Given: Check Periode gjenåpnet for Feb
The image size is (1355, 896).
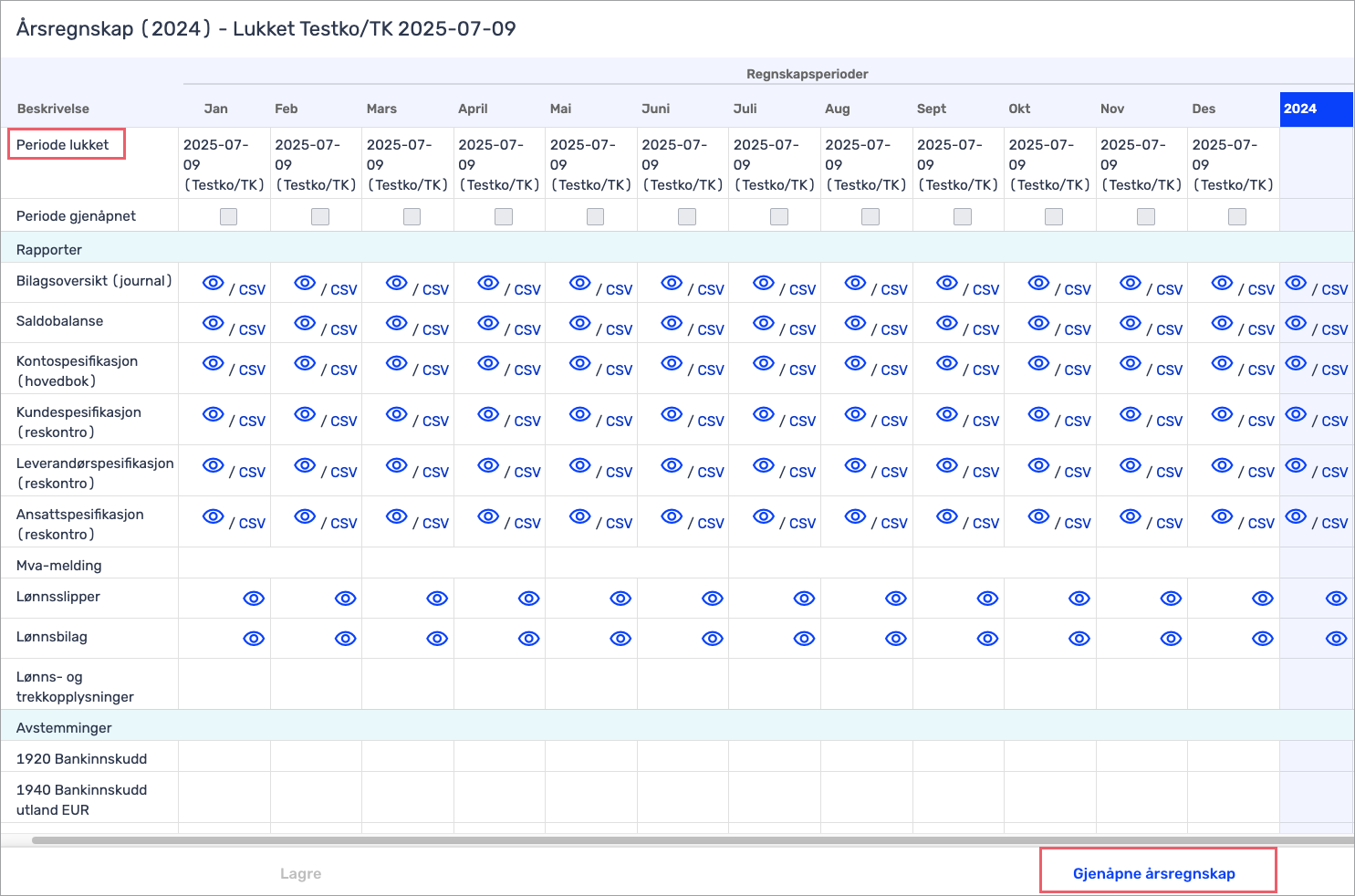Looking at the screenshot, I should tap(320, 216).
